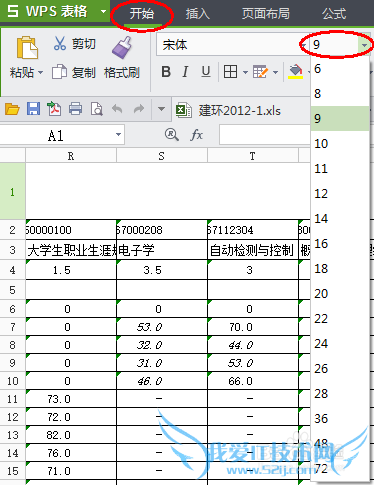Click the fill color bucket icon
The height and width of the screenshot is (485, 374).
click(x=295, y=72)
